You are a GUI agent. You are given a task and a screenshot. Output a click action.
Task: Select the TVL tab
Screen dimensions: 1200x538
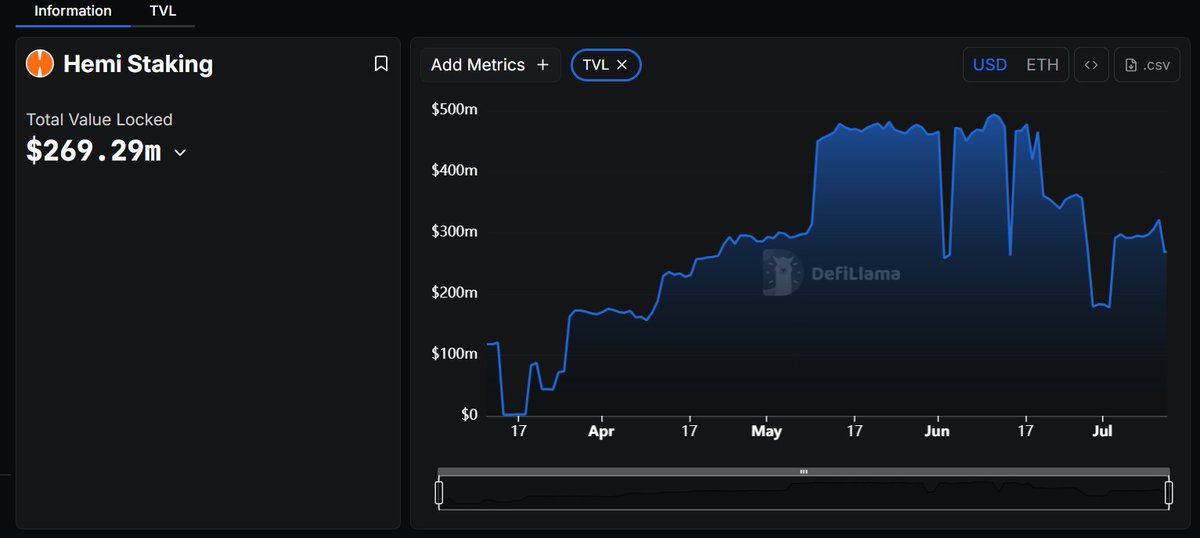point(163,11)
